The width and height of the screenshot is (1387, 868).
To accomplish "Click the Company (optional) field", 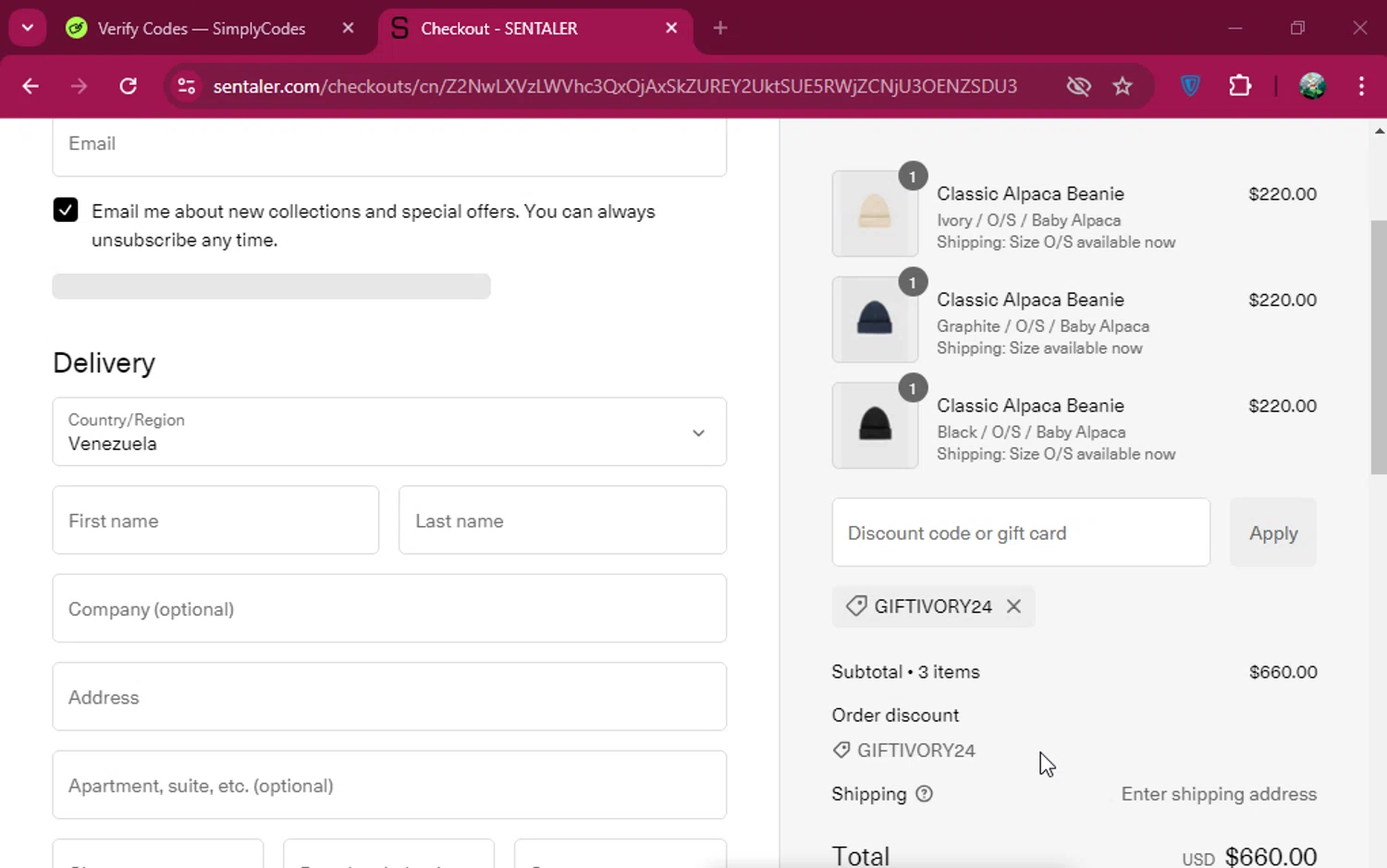I will (389, 608).
